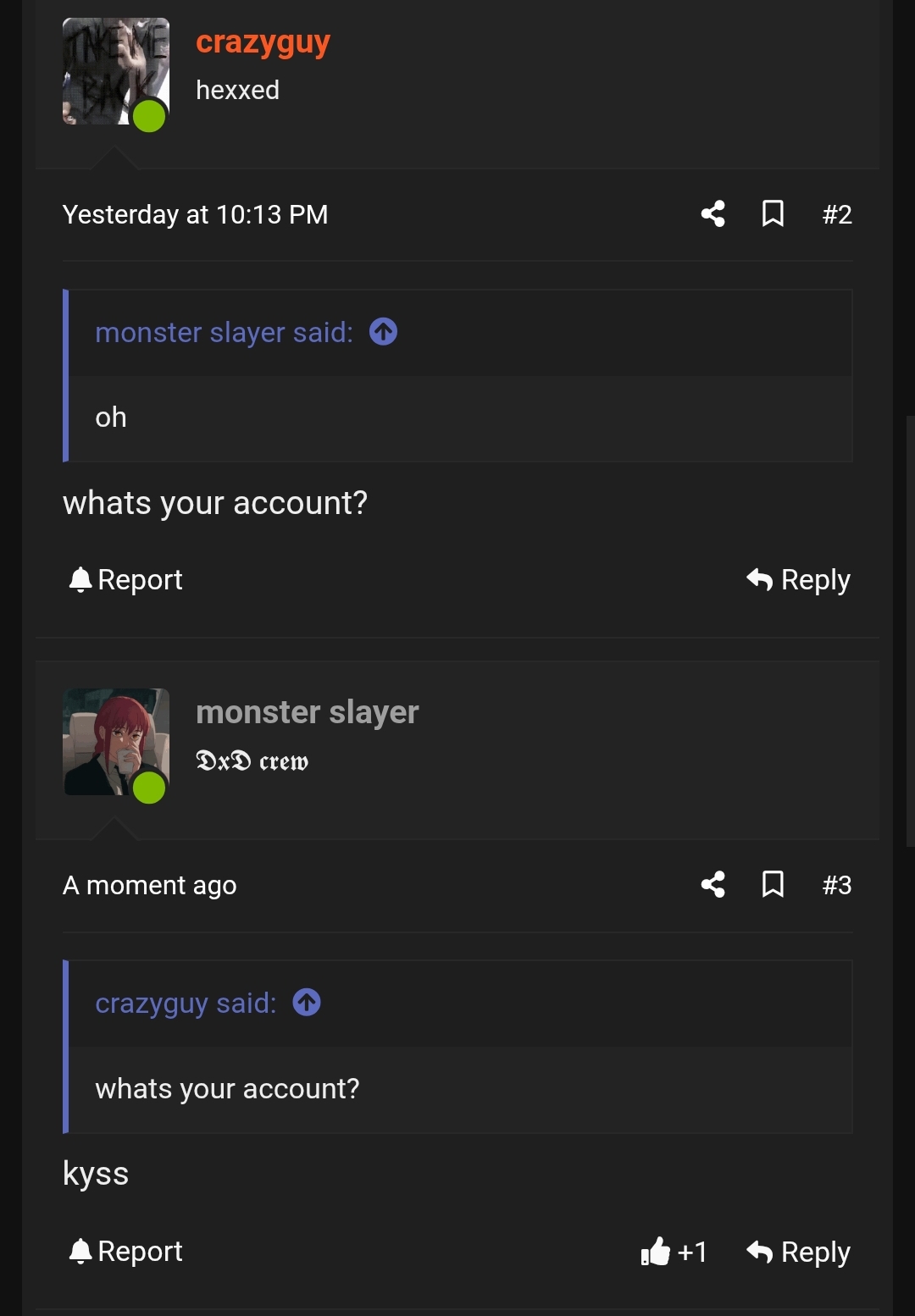Click "monster slayer said:" quote header

224,333
